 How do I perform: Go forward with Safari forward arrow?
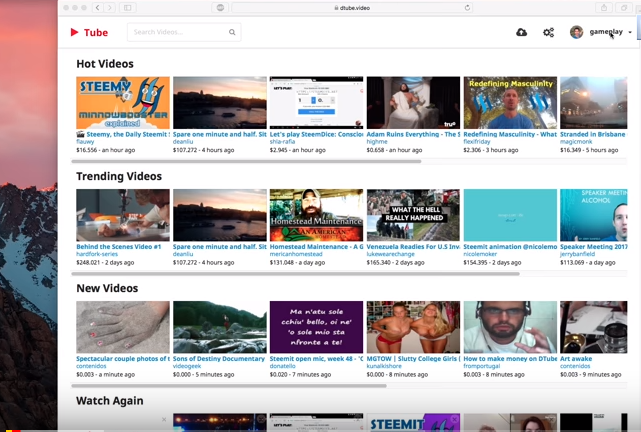109,7
